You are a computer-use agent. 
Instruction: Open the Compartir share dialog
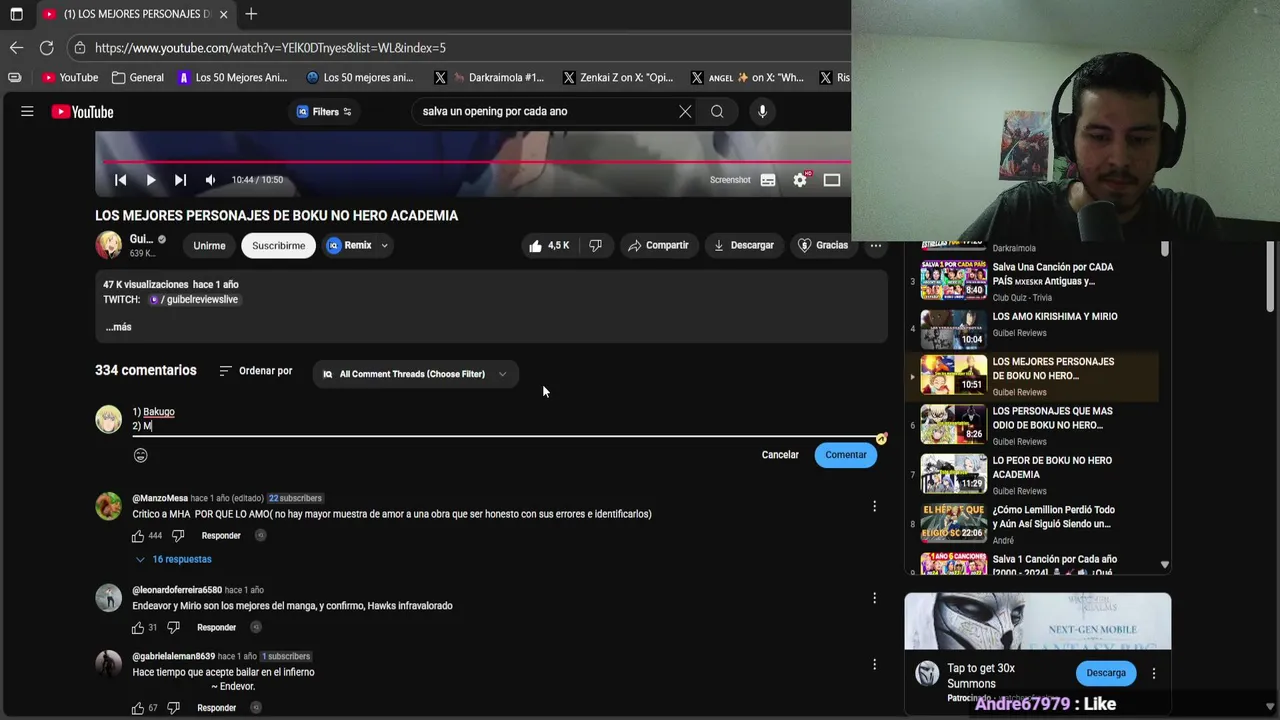(x=658, y=245)
